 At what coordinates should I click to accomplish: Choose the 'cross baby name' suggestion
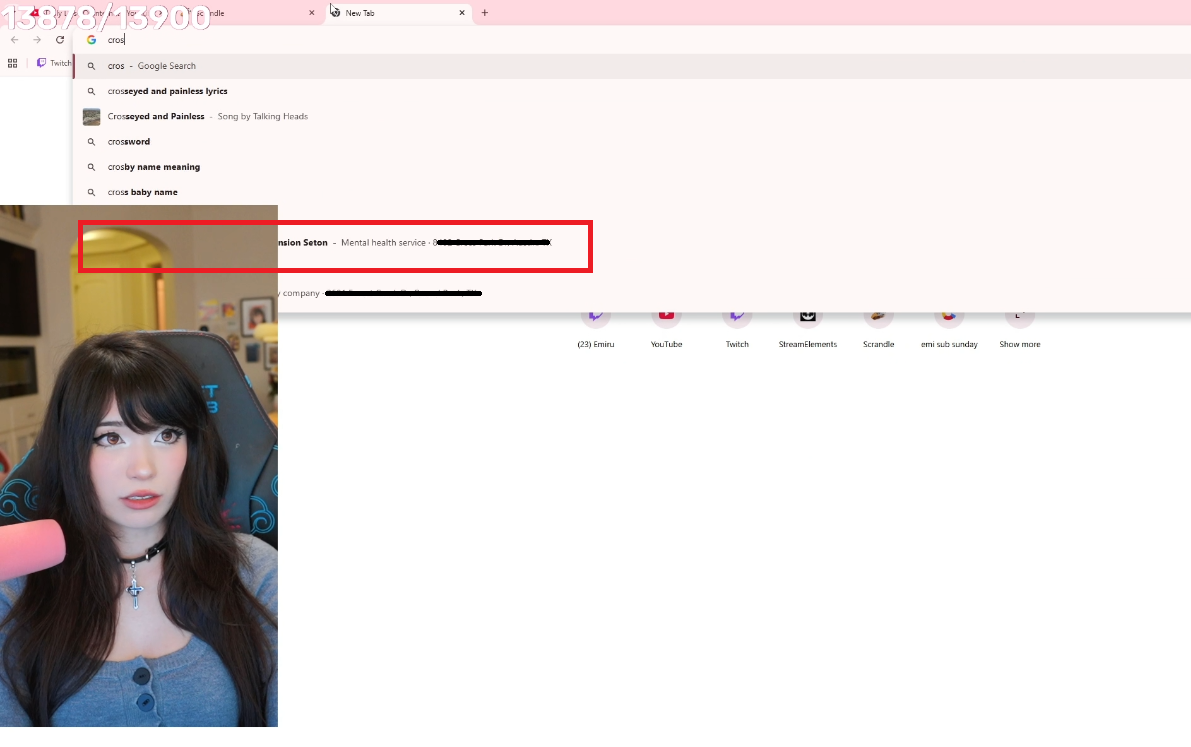pyautogui.click(x=632, y=192)
